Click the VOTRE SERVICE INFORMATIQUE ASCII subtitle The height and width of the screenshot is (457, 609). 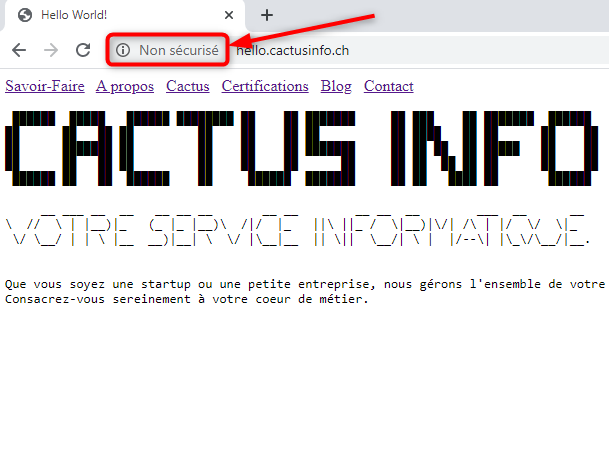pos(298,230)
